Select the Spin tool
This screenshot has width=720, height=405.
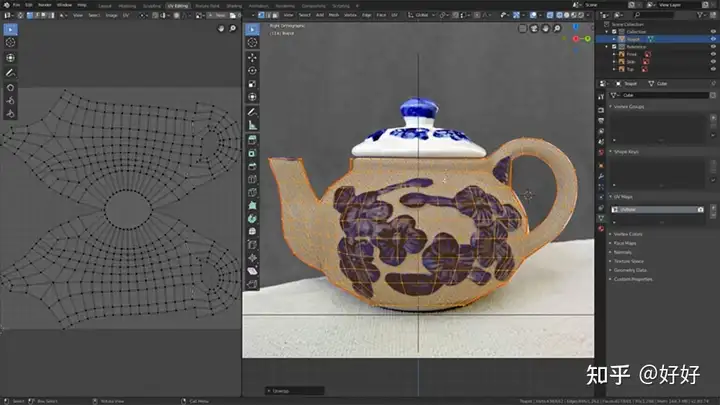[252, 219]
